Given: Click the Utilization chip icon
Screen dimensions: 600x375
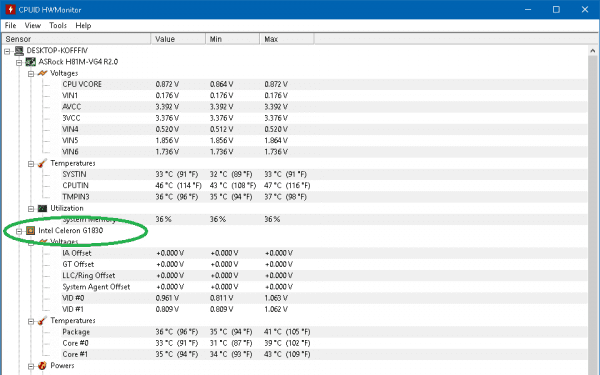Looking at the screenshot, I should point(42,209).
